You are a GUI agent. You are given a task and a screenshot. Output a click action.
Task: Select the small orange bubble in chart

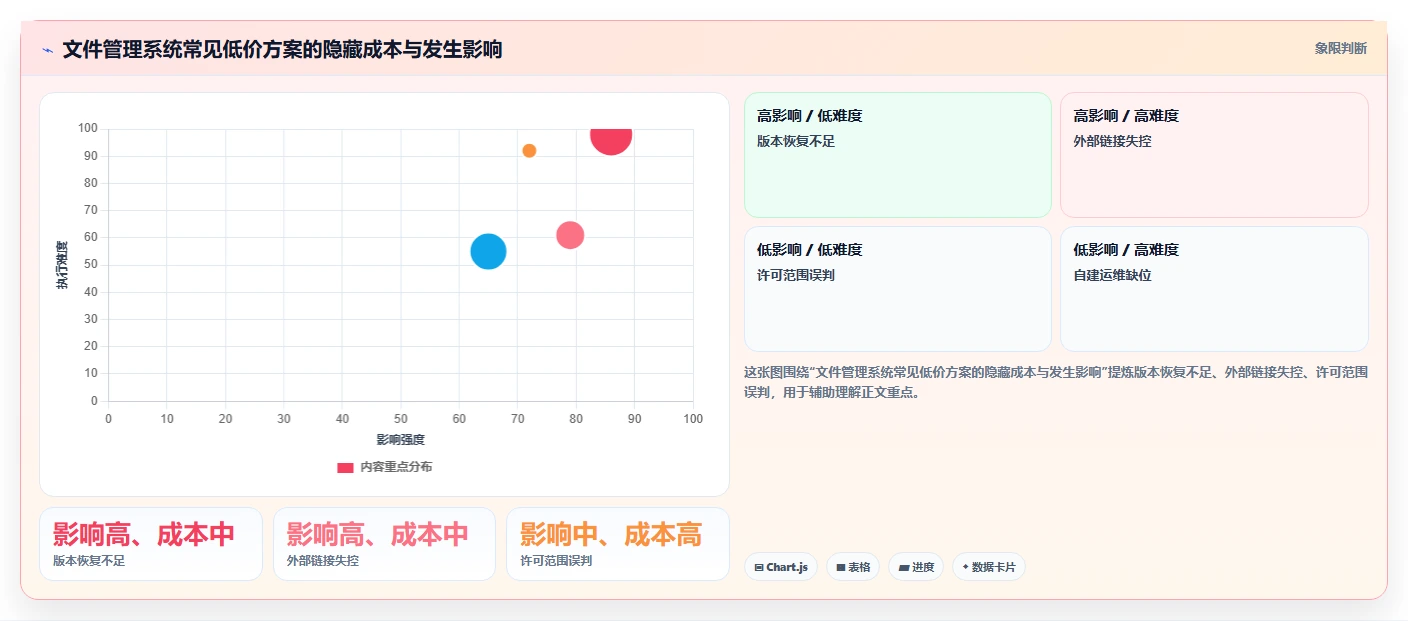pyautogui.click(x=529, y=151)
